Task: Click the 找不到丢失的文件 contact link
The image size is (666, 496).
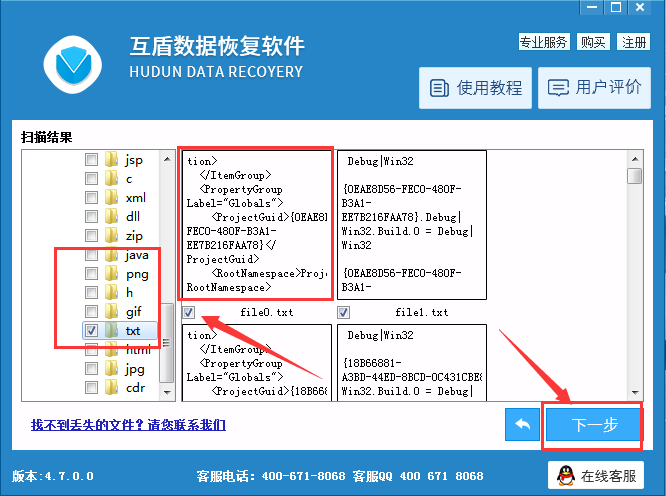Action: click(x=128, y=425)
